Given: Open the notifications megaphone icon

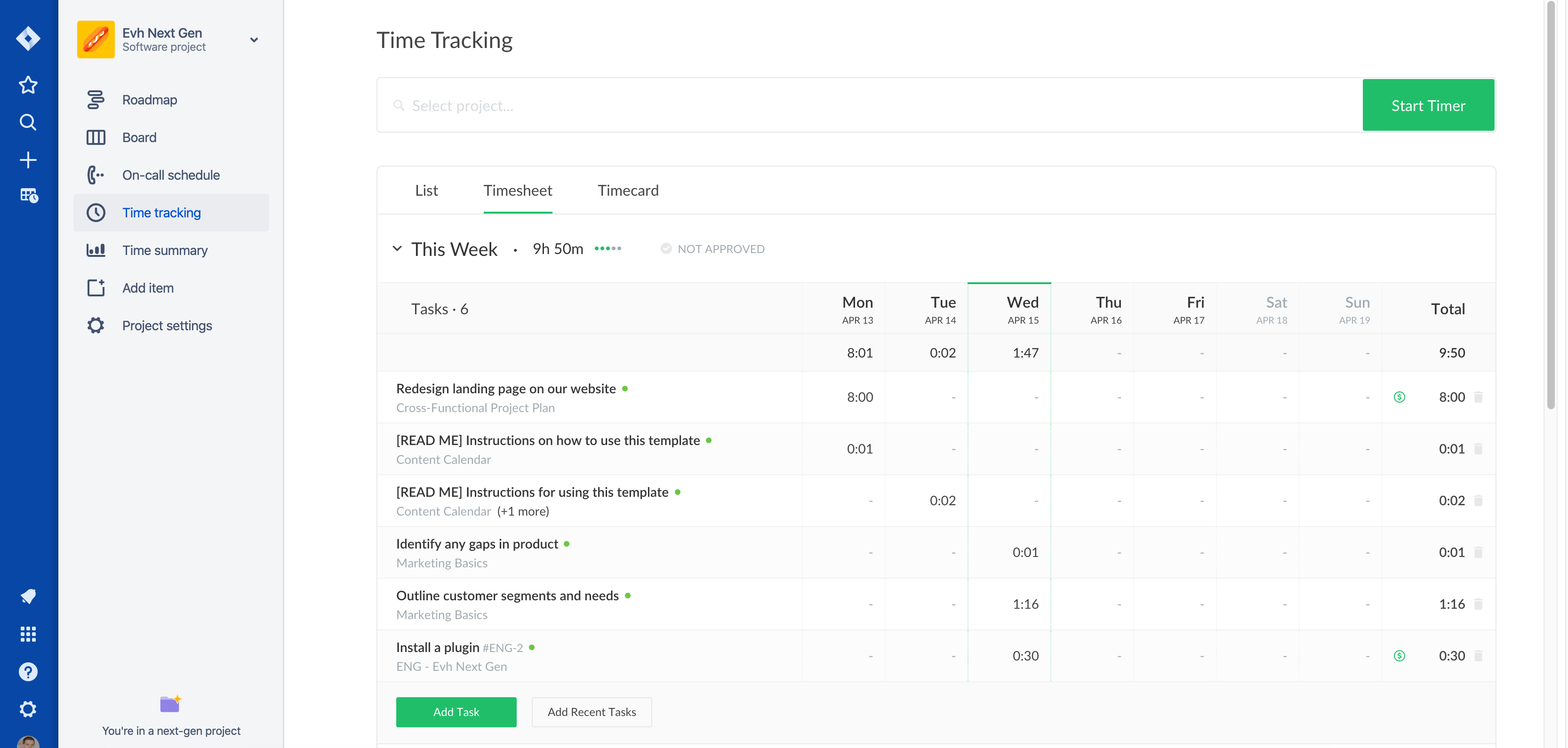Looking at the screenshot, I should tap(28, 596).
